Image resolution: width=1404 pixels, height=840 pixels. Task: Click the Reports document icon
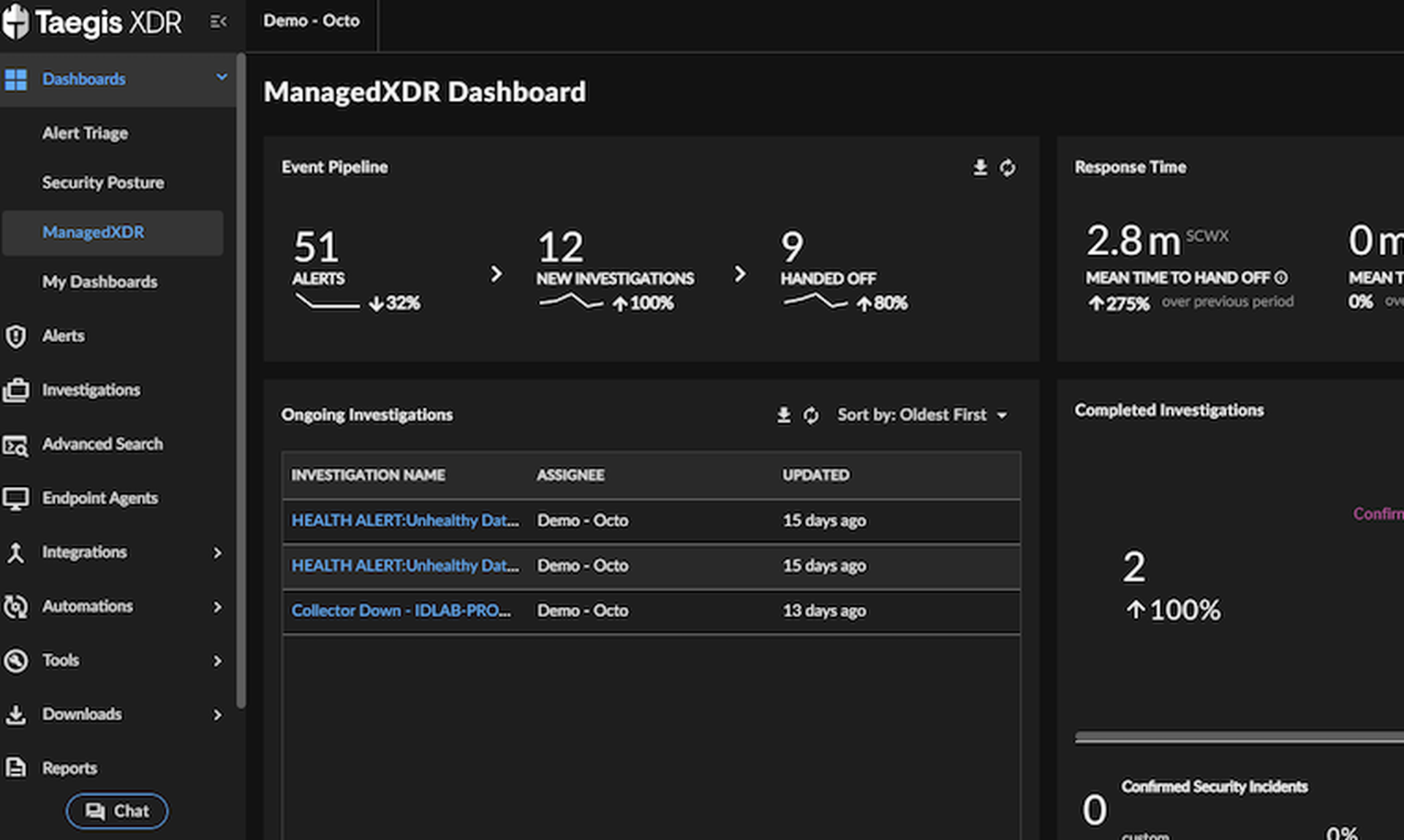[15, 768]
